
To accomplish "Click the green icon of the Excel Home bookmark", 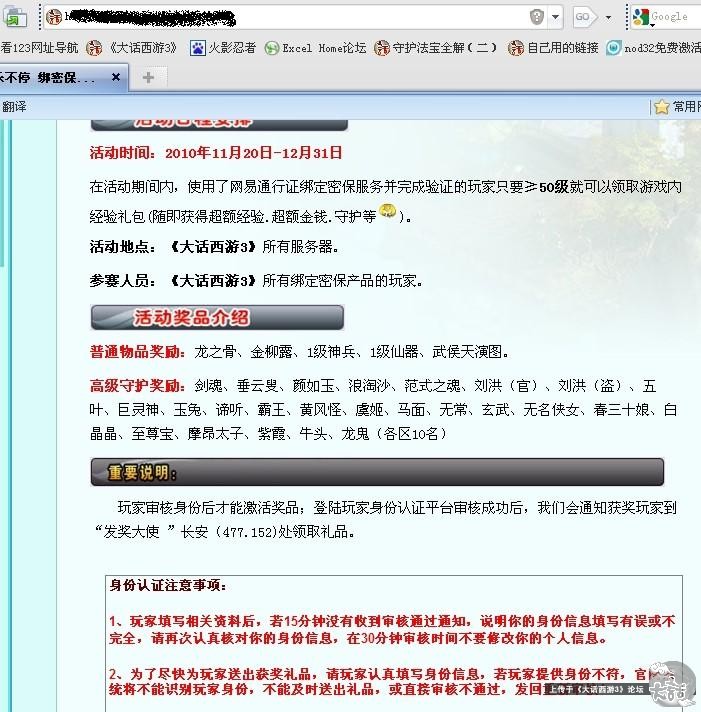I will [272, 48].
